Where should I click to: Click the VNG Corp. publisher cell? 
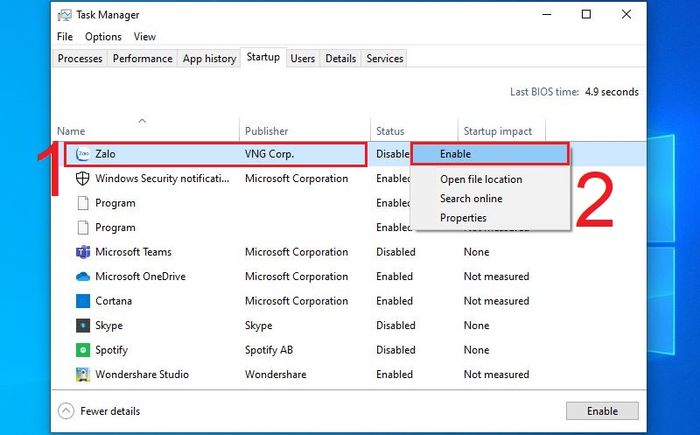pos(269,154)
